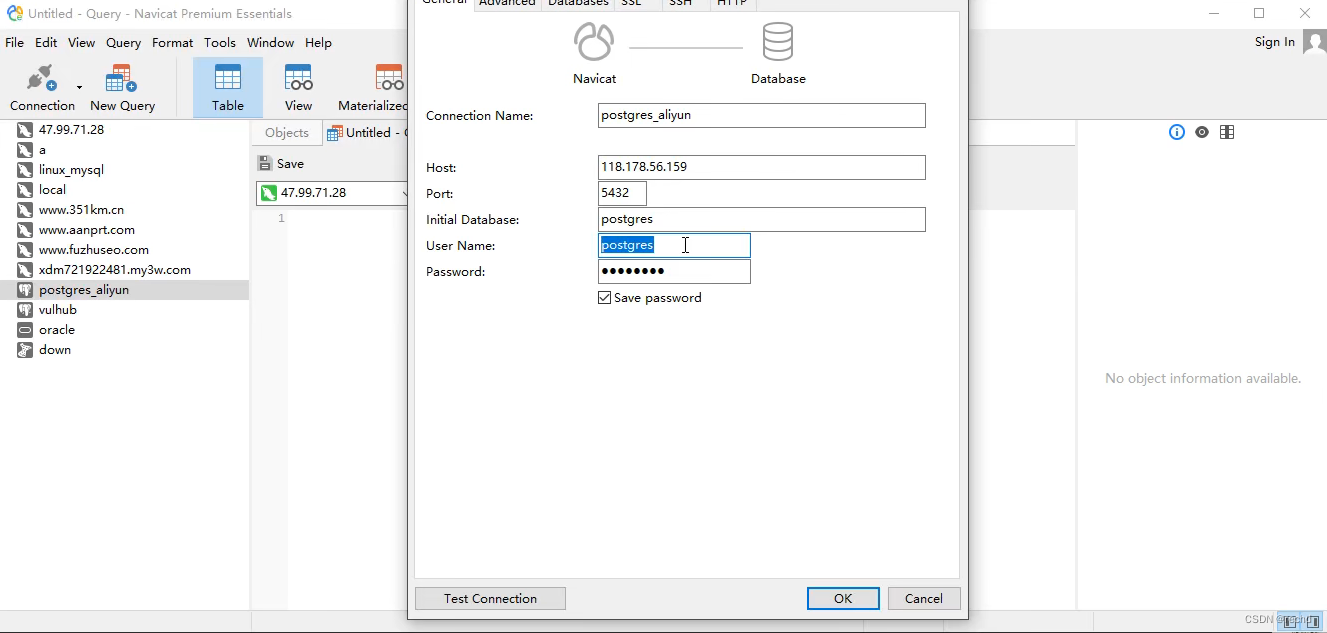This screenshot has width=1327, height=633.
Task: Click the Save button in the query editor
Action: point(281,164)
